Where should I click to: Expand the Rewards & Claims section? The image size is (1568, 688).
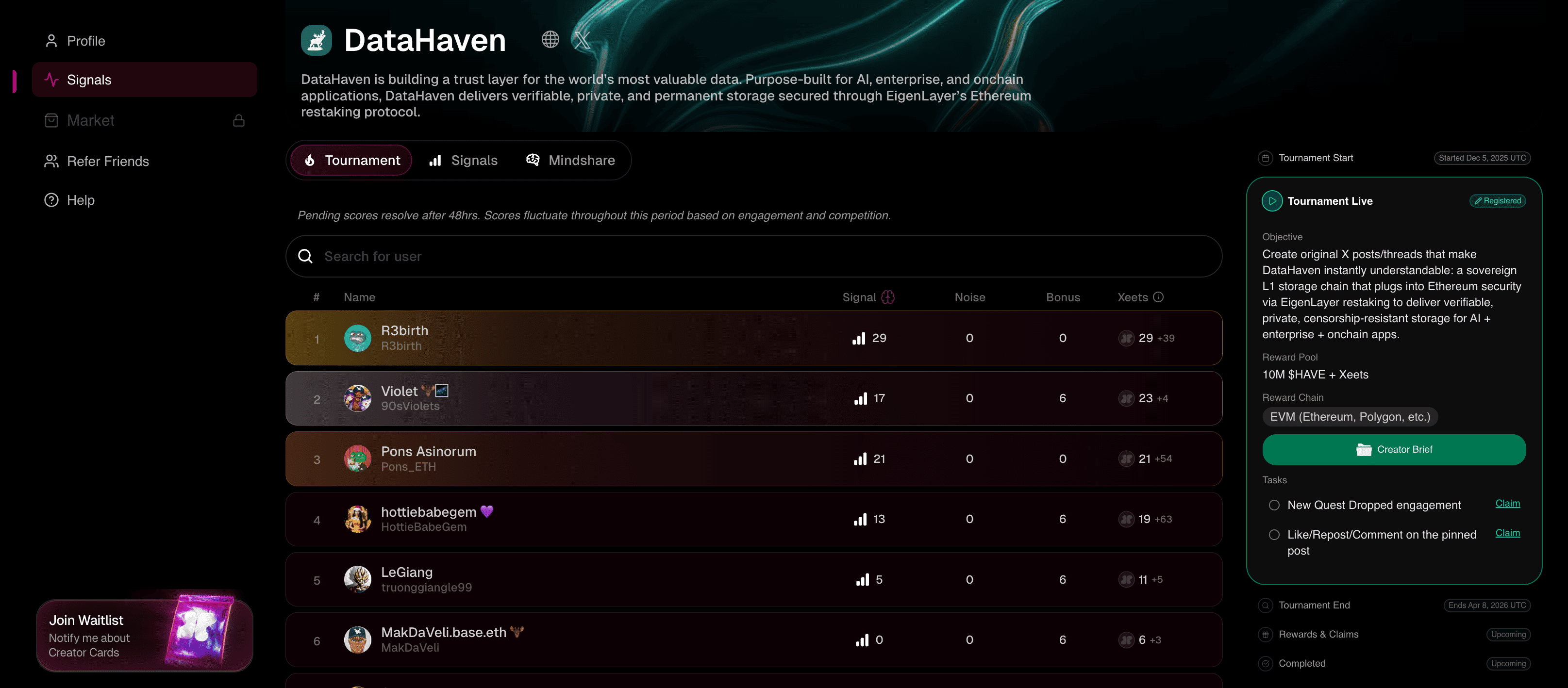point(1318,634)
